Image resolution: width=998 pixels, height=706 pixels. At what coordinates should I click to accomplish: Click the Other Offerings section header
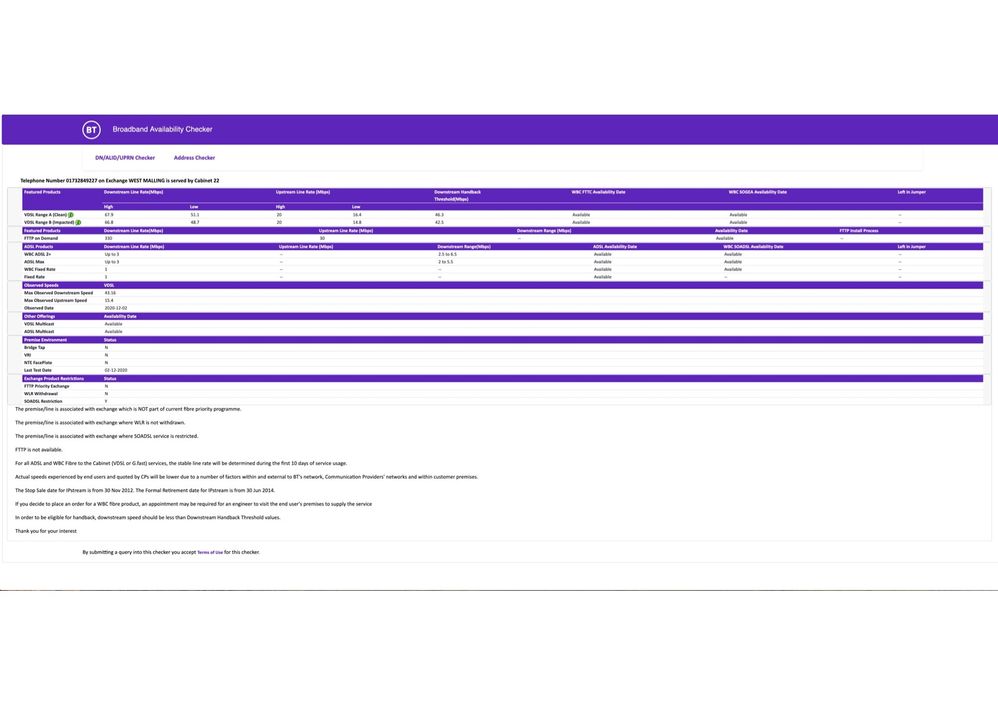[40, 316]
